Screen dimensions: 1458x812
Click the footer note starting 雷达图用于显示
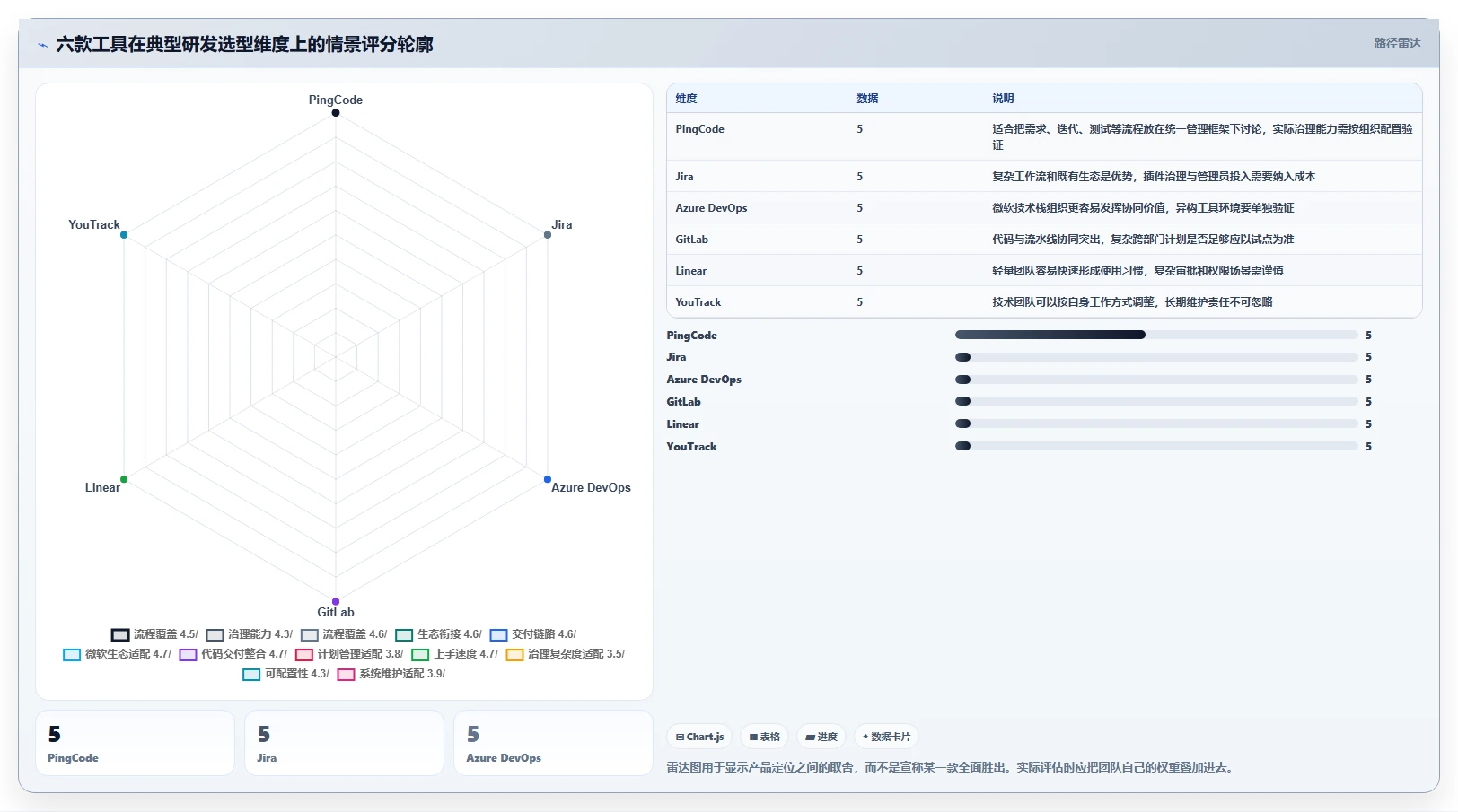952,768
